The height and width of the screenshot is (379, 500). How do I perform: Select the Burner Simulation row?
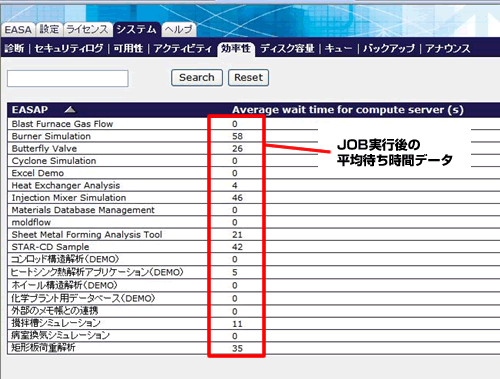pos(253,136)
